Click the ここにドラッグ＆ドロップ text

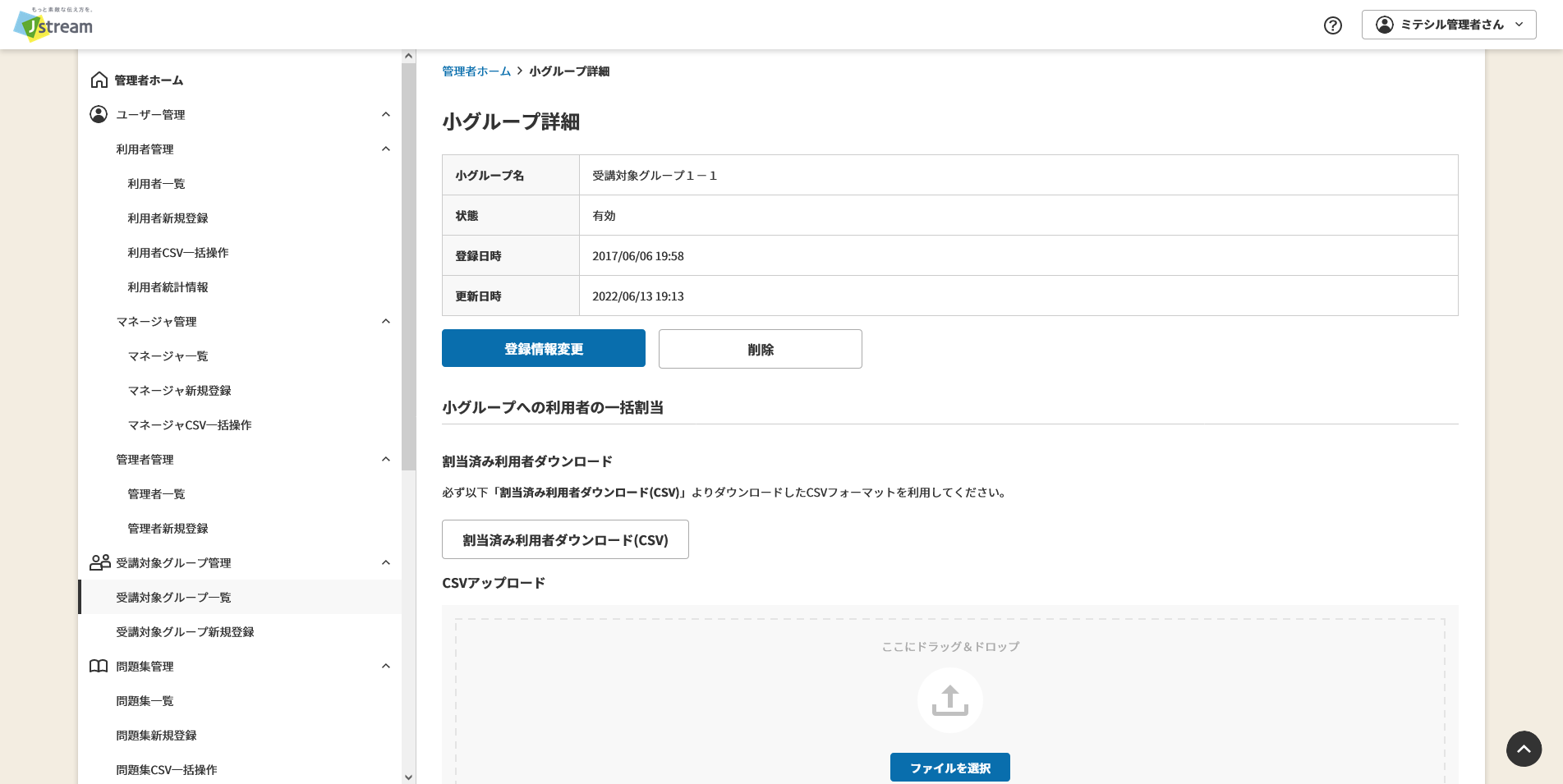click(x=950, y=647)
